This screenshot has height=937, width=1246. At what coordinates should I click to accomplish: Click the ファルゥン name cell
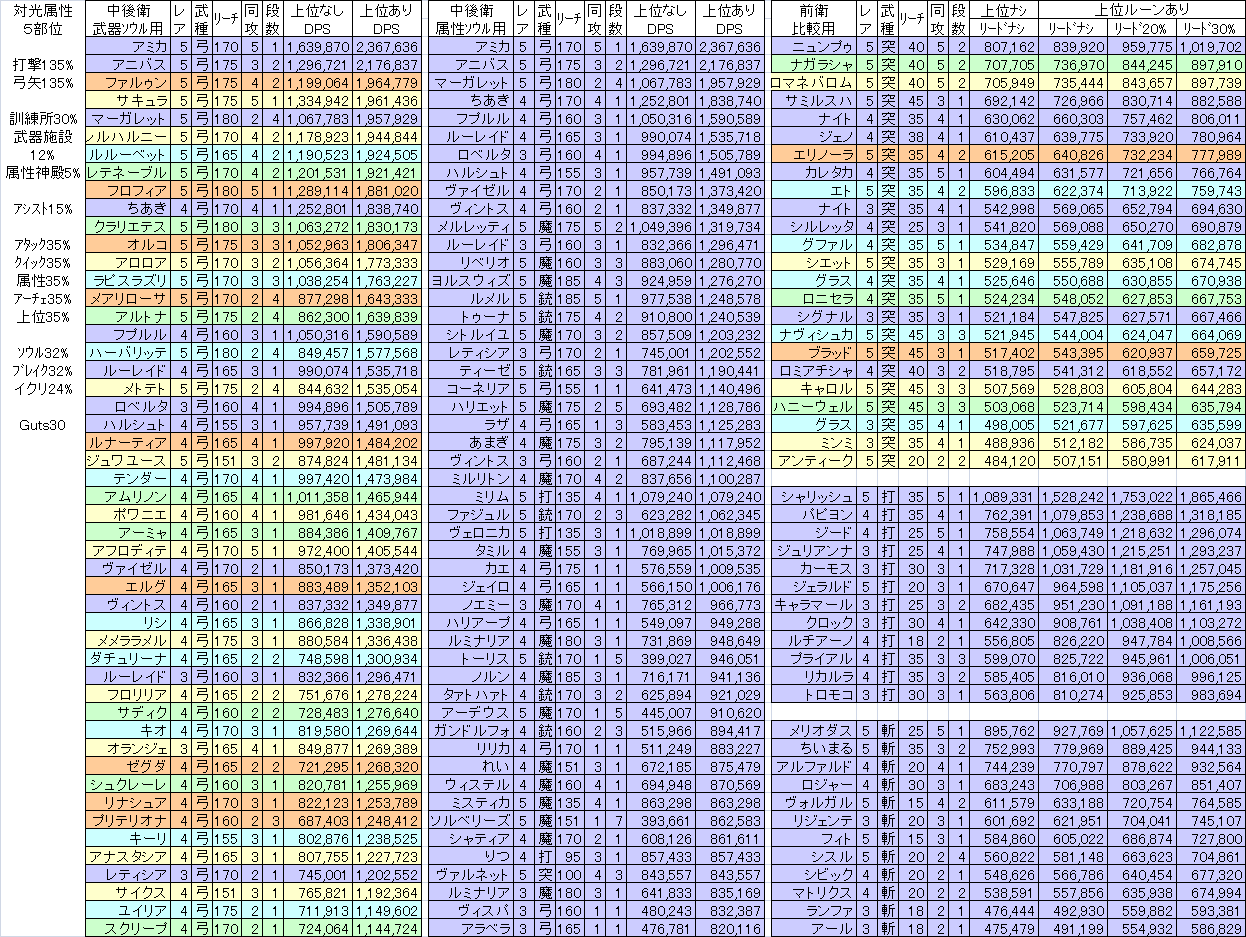[x=128, y=83]
